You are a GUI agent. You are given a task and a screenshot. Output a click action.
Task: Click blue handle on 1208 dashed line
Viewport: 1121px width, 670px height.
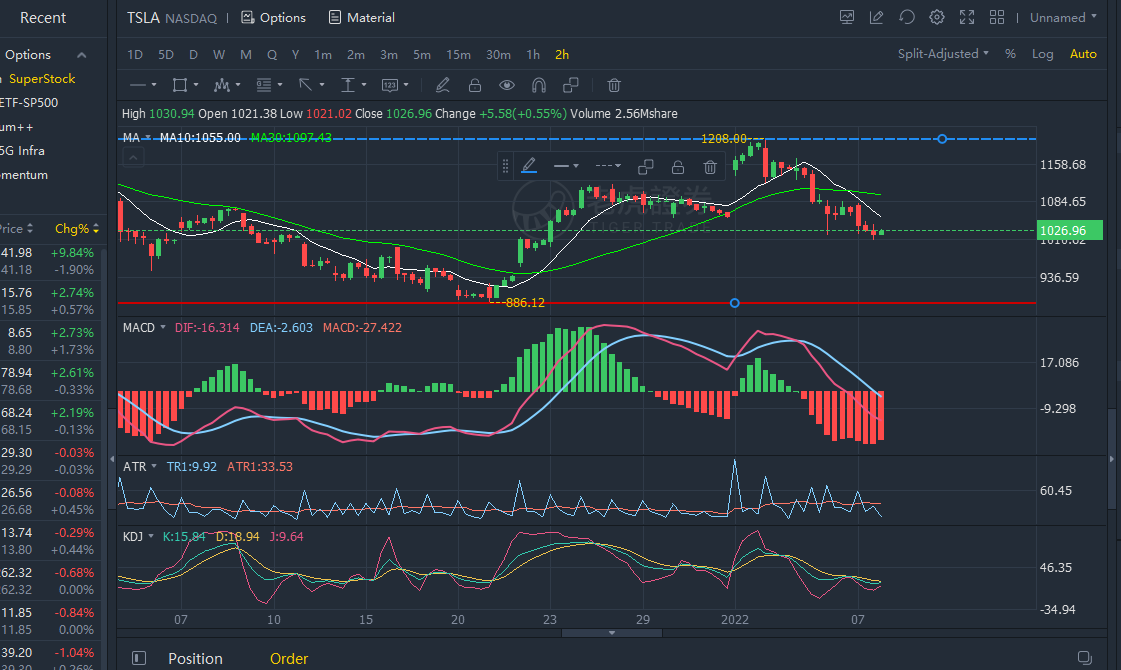942,139
